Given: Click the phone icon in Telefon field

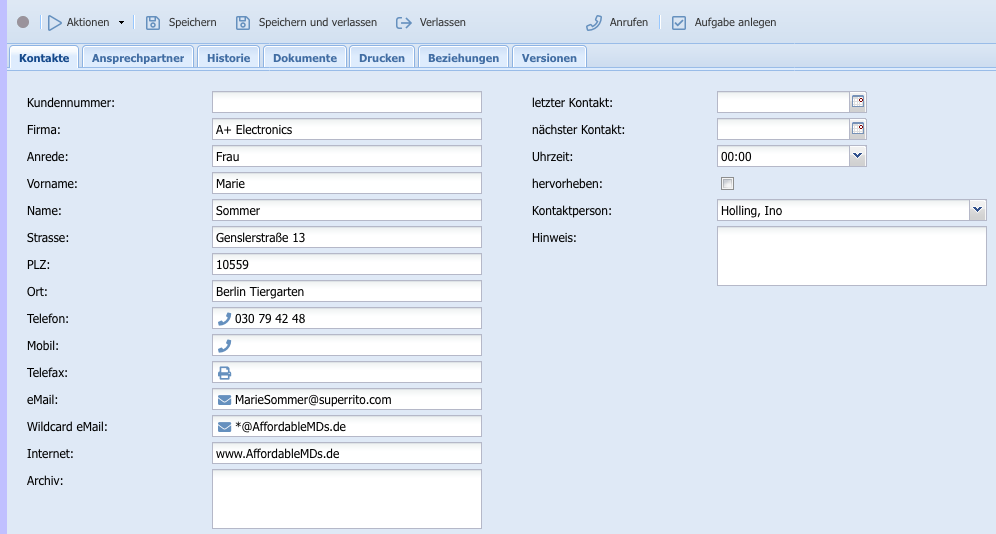Looking at the screenshot, I should [x=224, y=319].
